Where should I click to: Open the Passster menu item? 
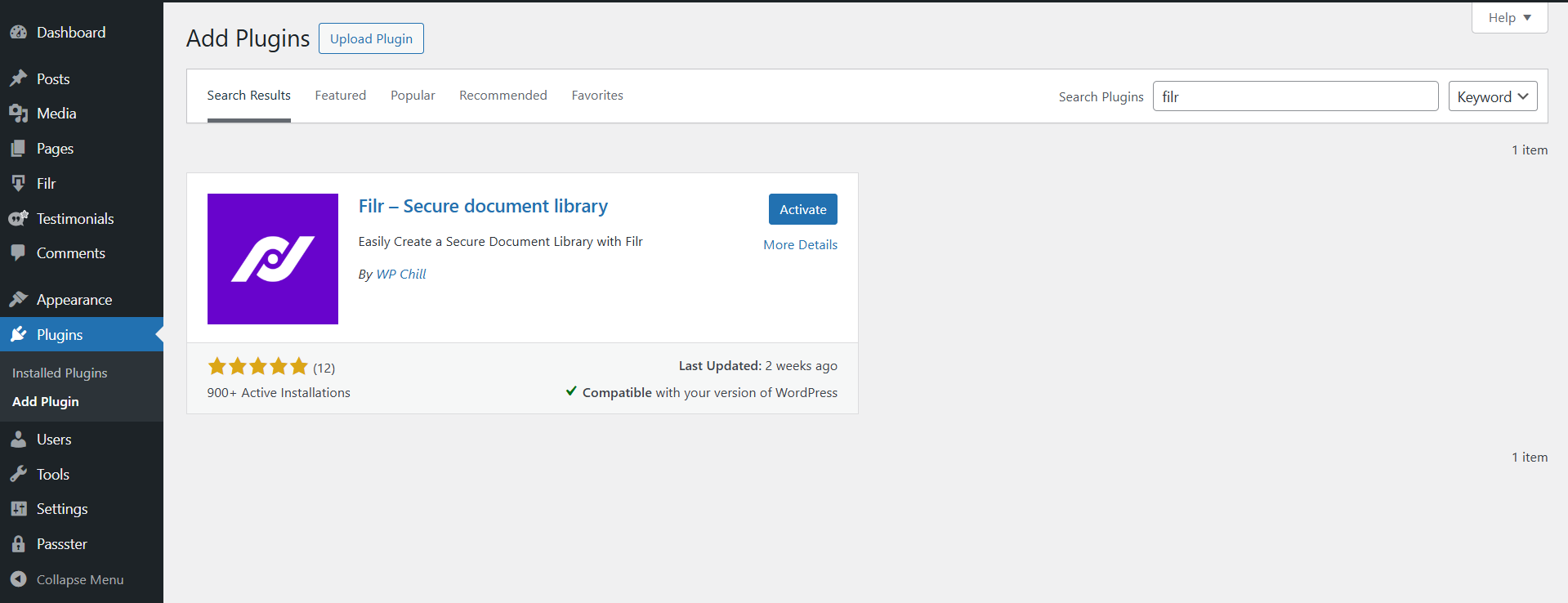[x=82, y=544]
